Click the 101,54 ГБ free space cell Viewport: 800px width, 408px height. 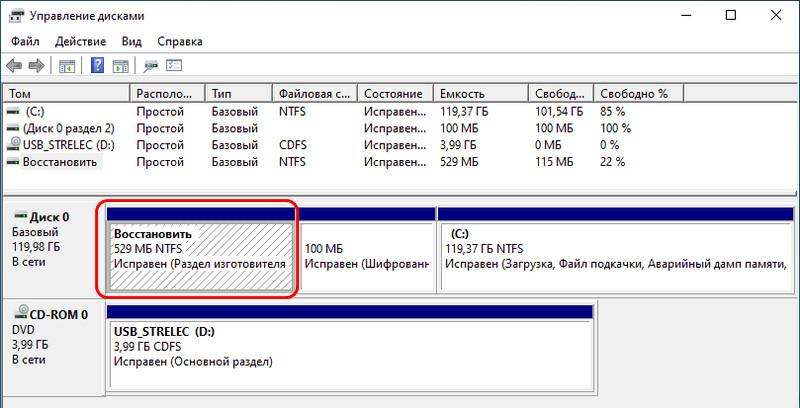[559, 111]
